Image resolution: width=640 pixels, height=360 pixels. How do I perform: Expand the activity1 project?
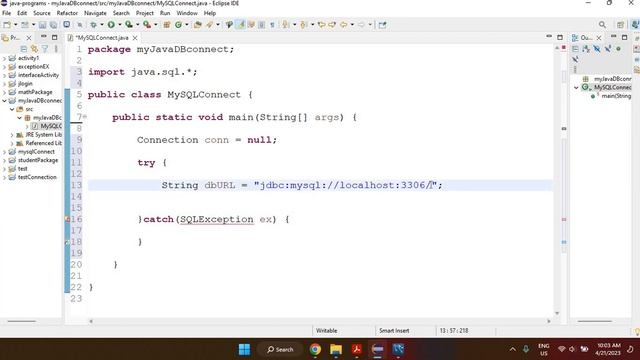click(x=4, y=58)
